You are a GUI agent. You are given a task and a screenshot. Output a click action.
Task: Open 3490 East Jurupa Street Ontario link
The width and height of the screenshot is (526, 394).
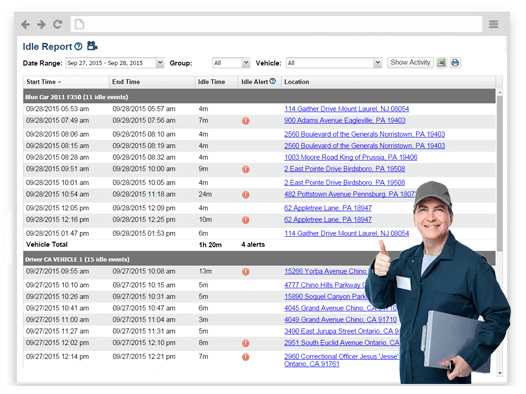341,331
